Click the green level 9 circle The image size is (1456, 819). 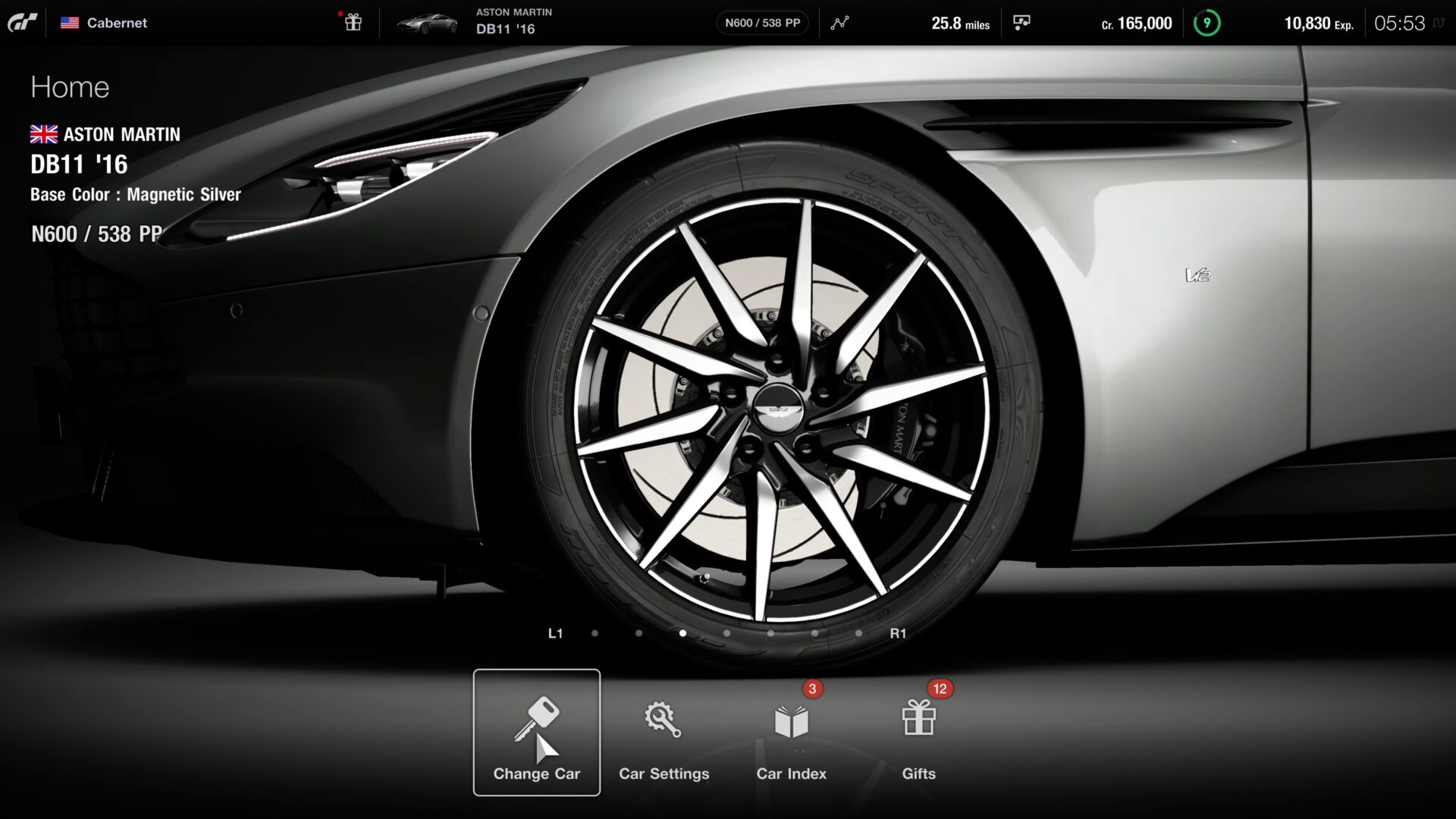pos(1207,23)
